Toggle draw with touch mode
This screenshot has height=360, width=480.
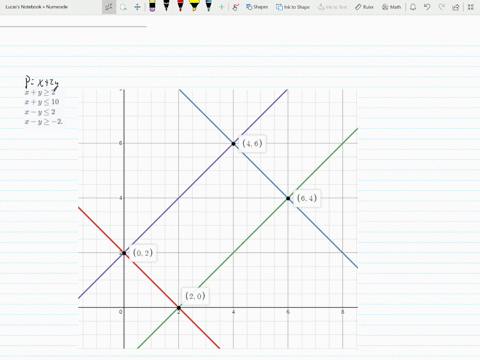(x=236, y=7)
